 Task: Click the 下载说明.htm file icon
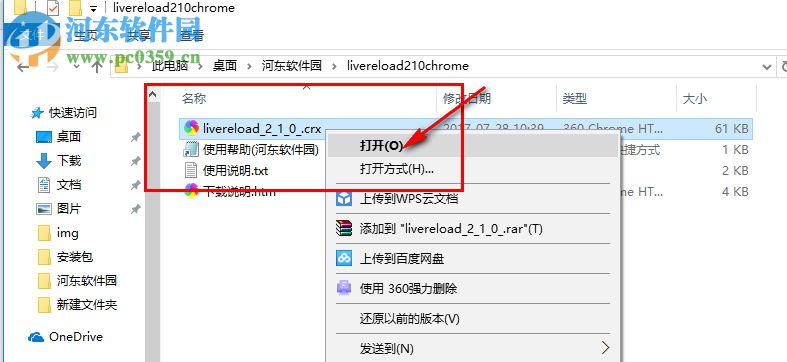(191, 191)
